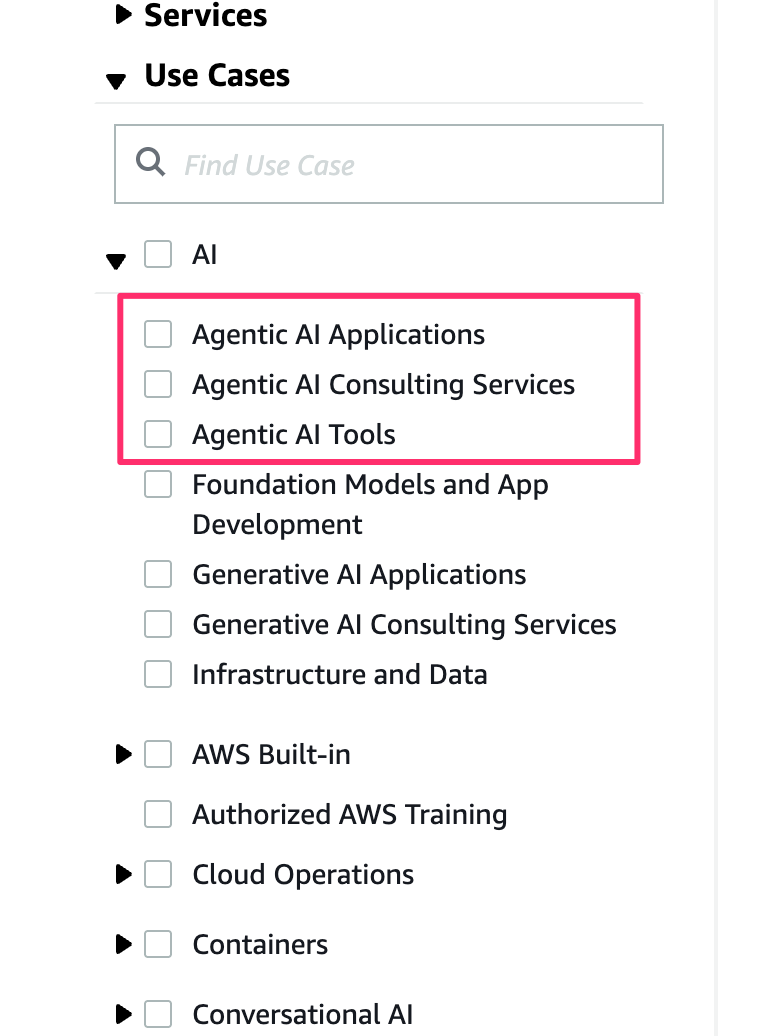The width and height of the screenshot is (766, 1036).
Task: Select the Infrastructure and Data checkbox
Action: (158, 675)
